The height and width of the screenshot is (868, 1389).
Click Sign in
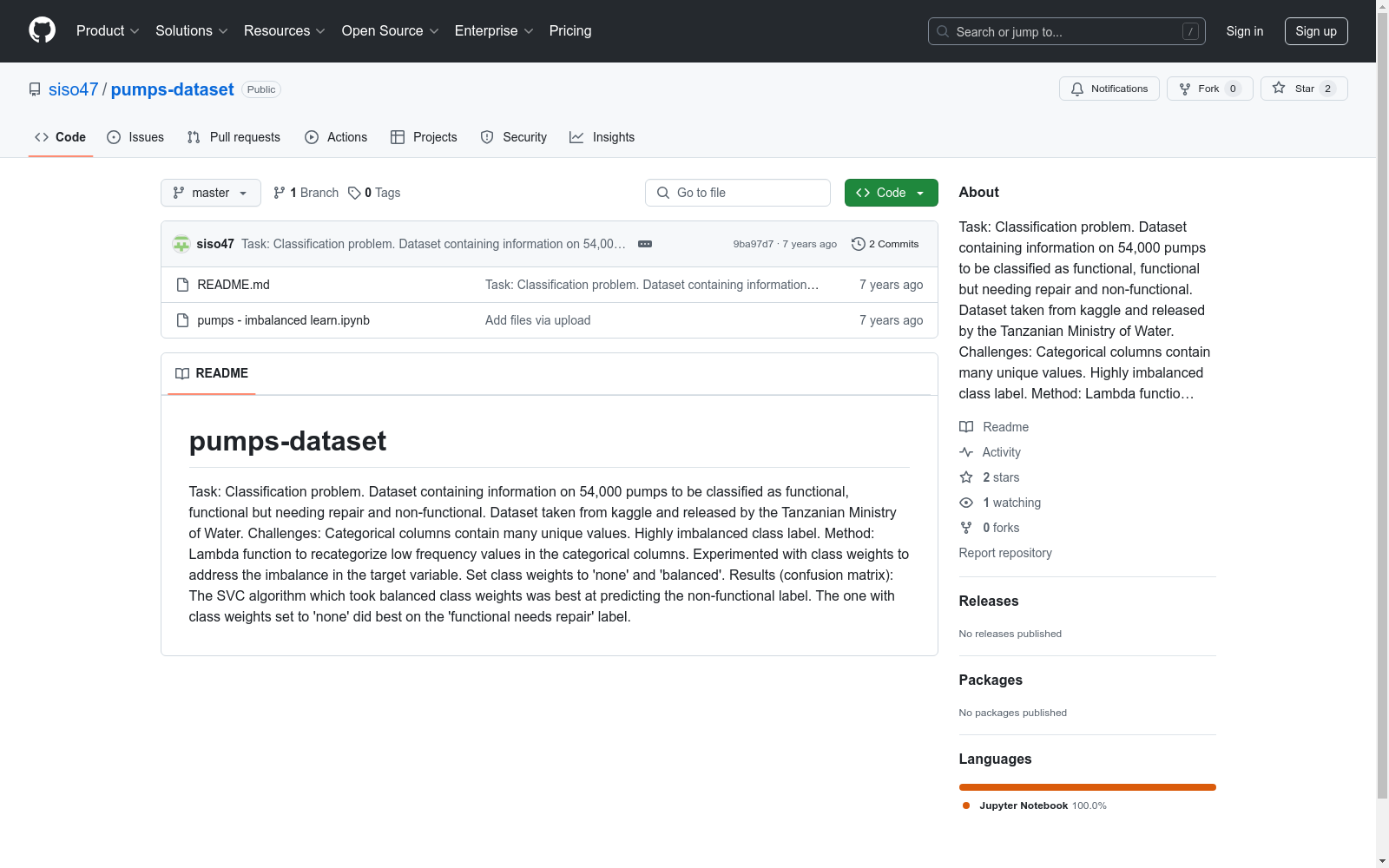[x=1244, y=31]
